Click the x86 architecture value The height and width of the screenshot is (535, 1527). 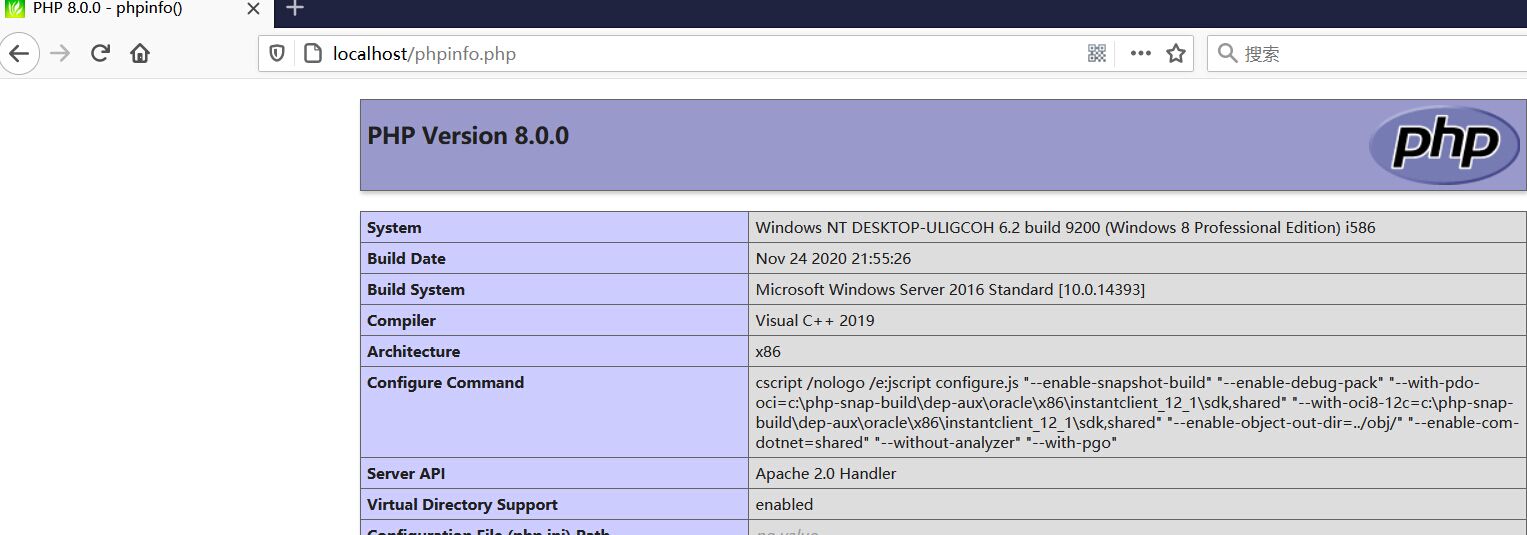click(768, 352)
